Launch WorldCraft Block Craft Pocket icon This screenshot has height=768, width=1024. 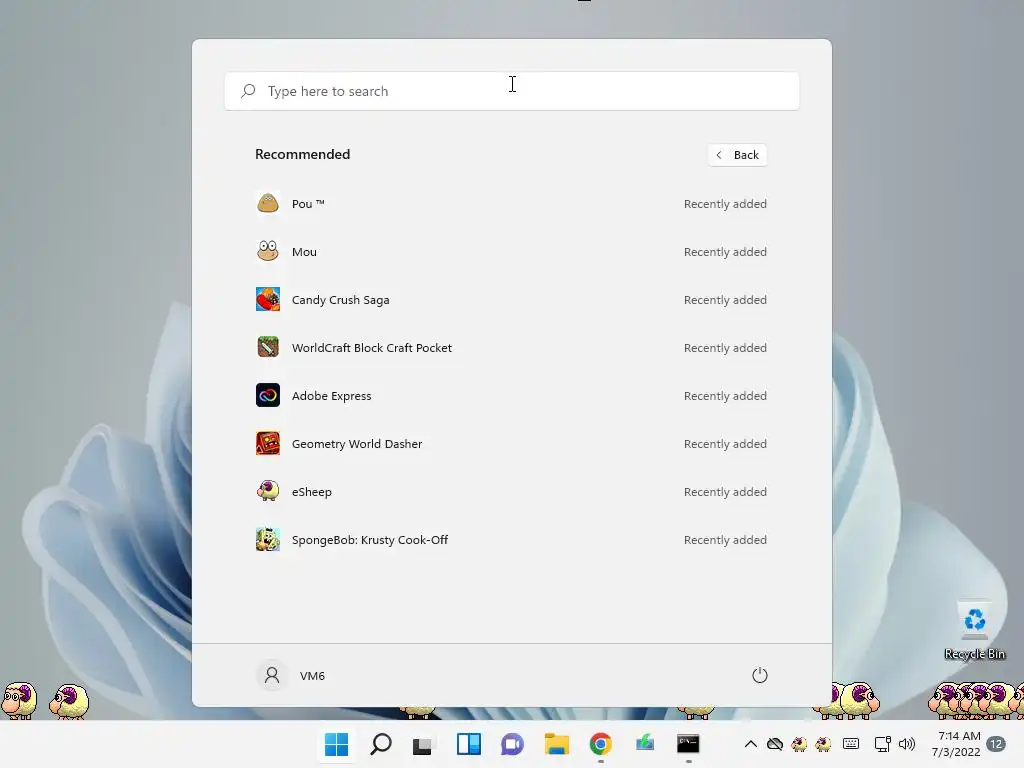click(268, 347)
